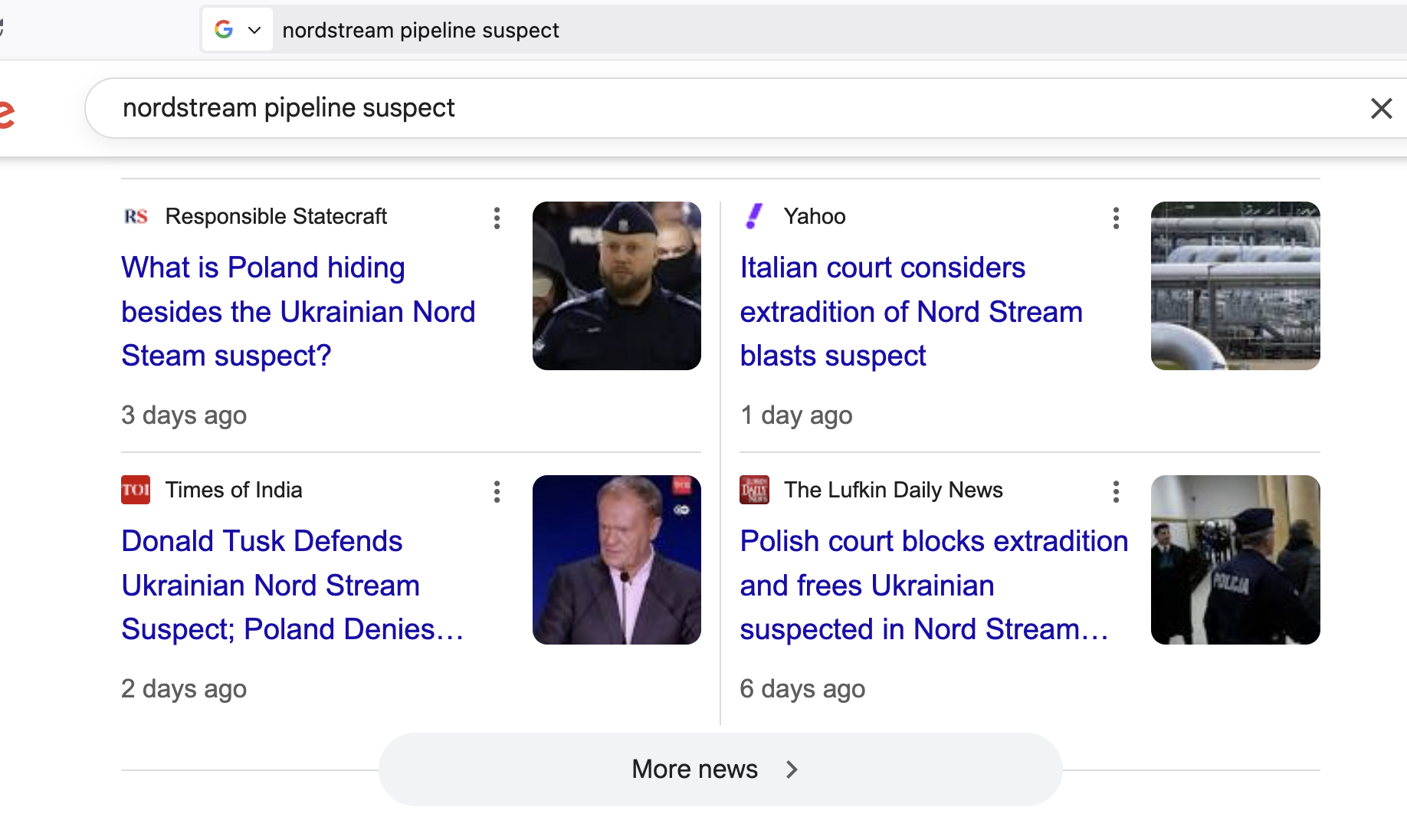This screenshot has width=1407, height=840.
Task: Click the Times of India TOI favicon
Action: [x=136, y=490]
